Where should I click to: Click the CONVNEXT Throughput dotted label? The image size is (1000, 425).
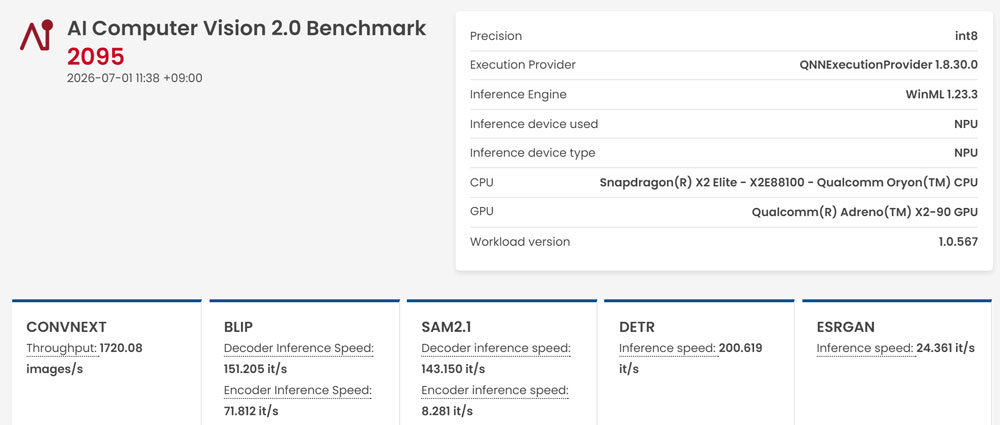(61, 348)
